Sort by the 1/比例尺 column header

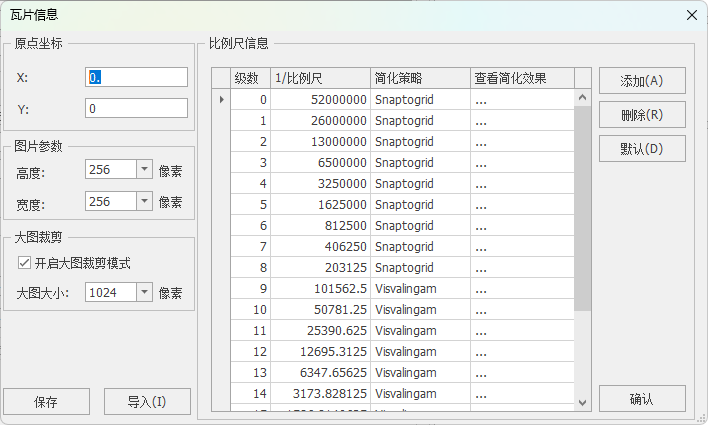point(320,78)
